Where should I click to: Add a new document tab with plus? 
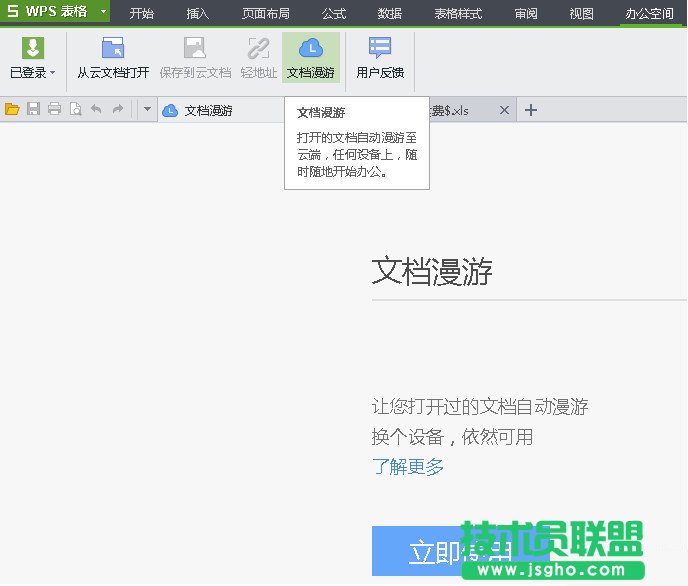[531, 110]
